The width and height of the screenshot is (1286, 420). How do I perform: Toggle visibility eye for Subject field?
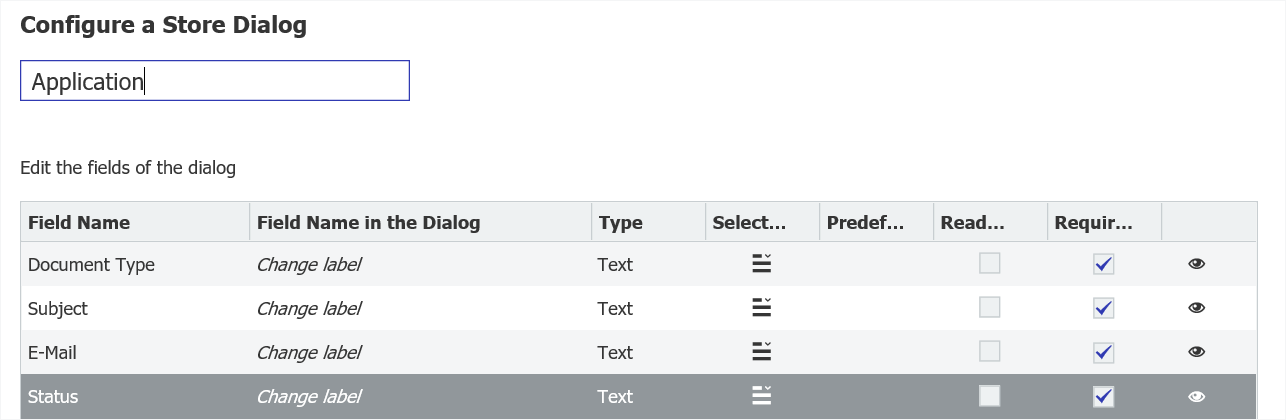click(1196, 308)
